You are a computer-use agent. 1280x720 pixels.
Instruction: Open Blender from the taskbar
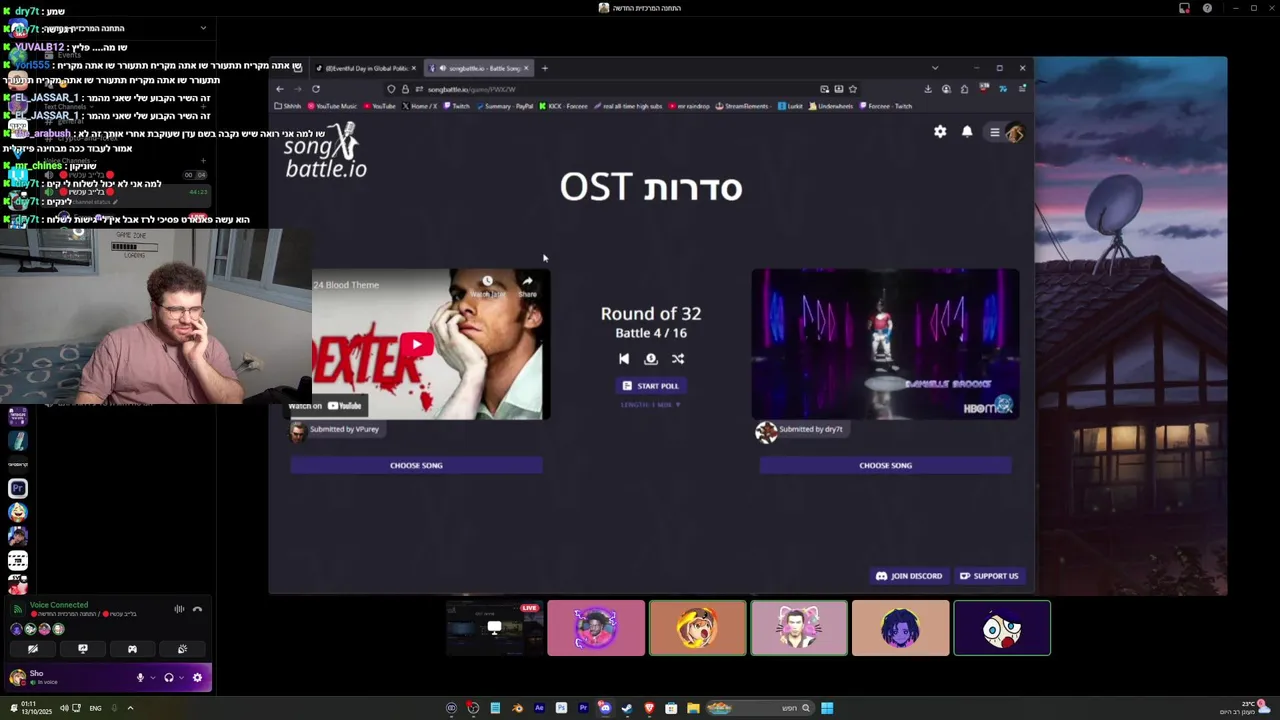click(x=517, y=708)
